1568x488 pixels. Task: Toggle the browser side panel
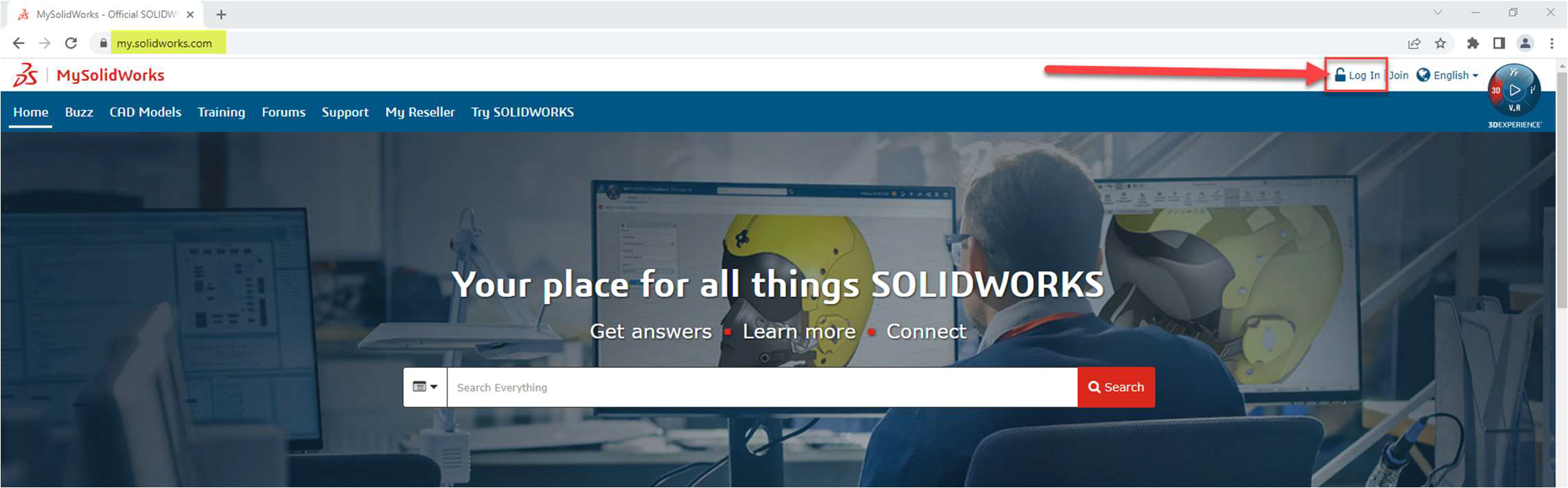tap(1499, 43)
